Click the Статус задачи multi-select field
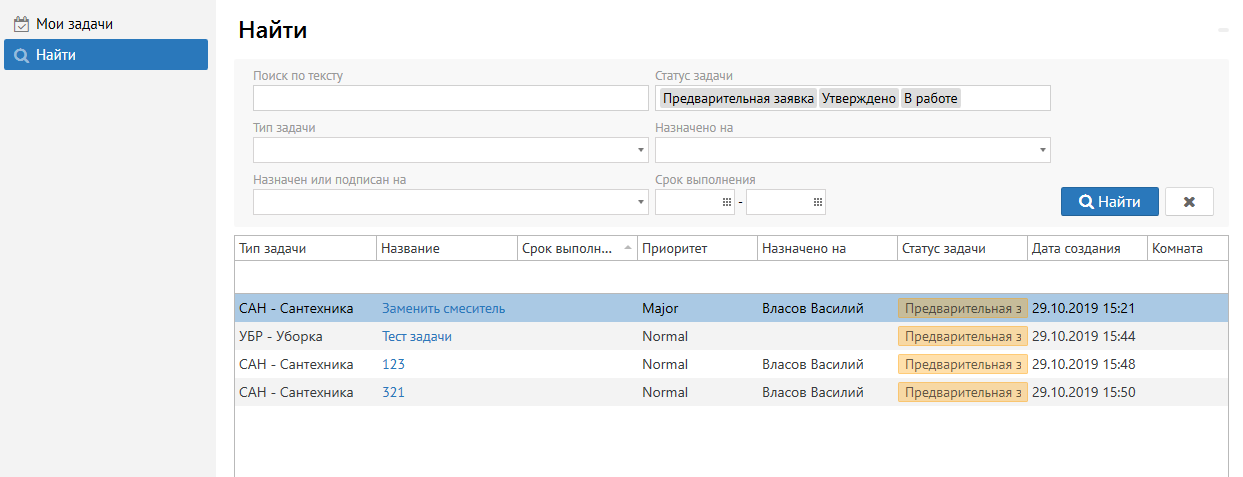The width and height of the screenshot is (1243, 477). coord(1003,98)
